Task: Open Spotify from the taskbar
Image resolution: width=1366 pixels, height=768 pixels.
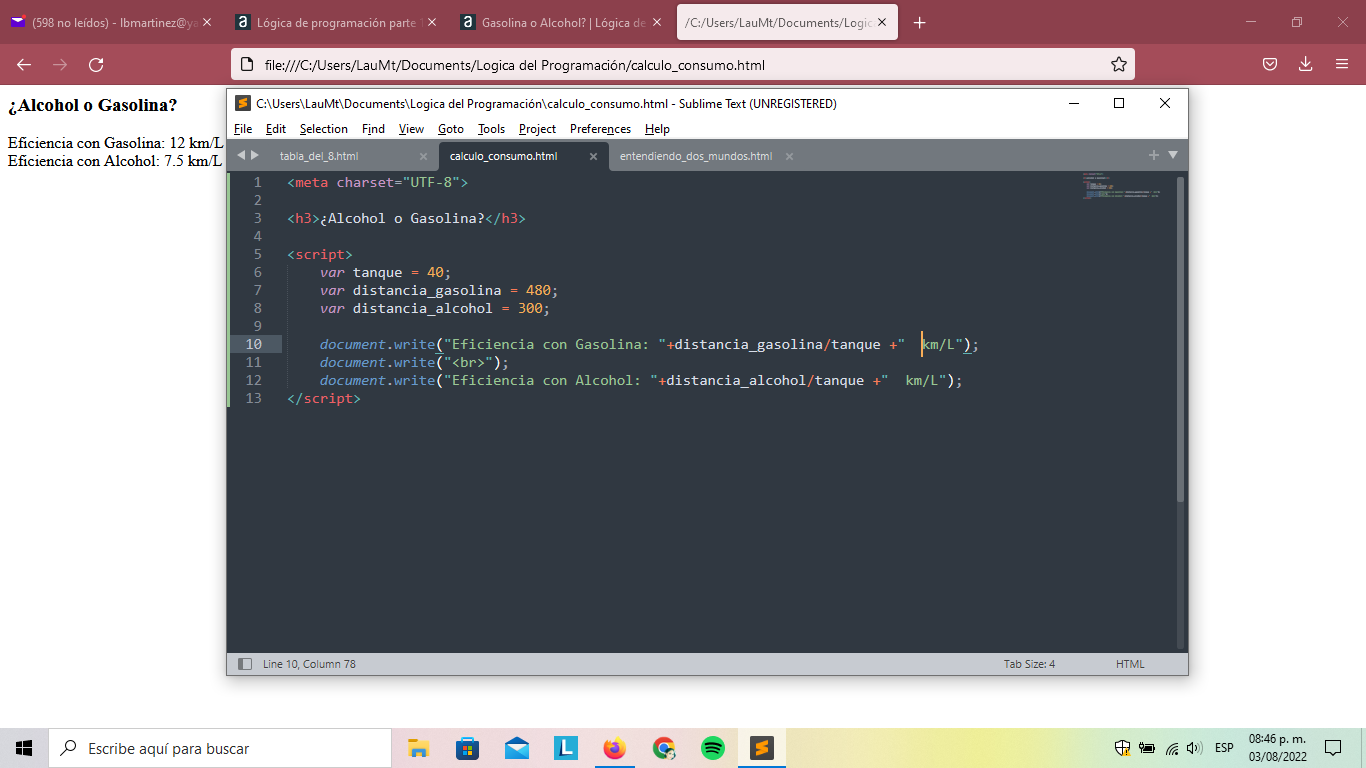Action: pos(712,748)
